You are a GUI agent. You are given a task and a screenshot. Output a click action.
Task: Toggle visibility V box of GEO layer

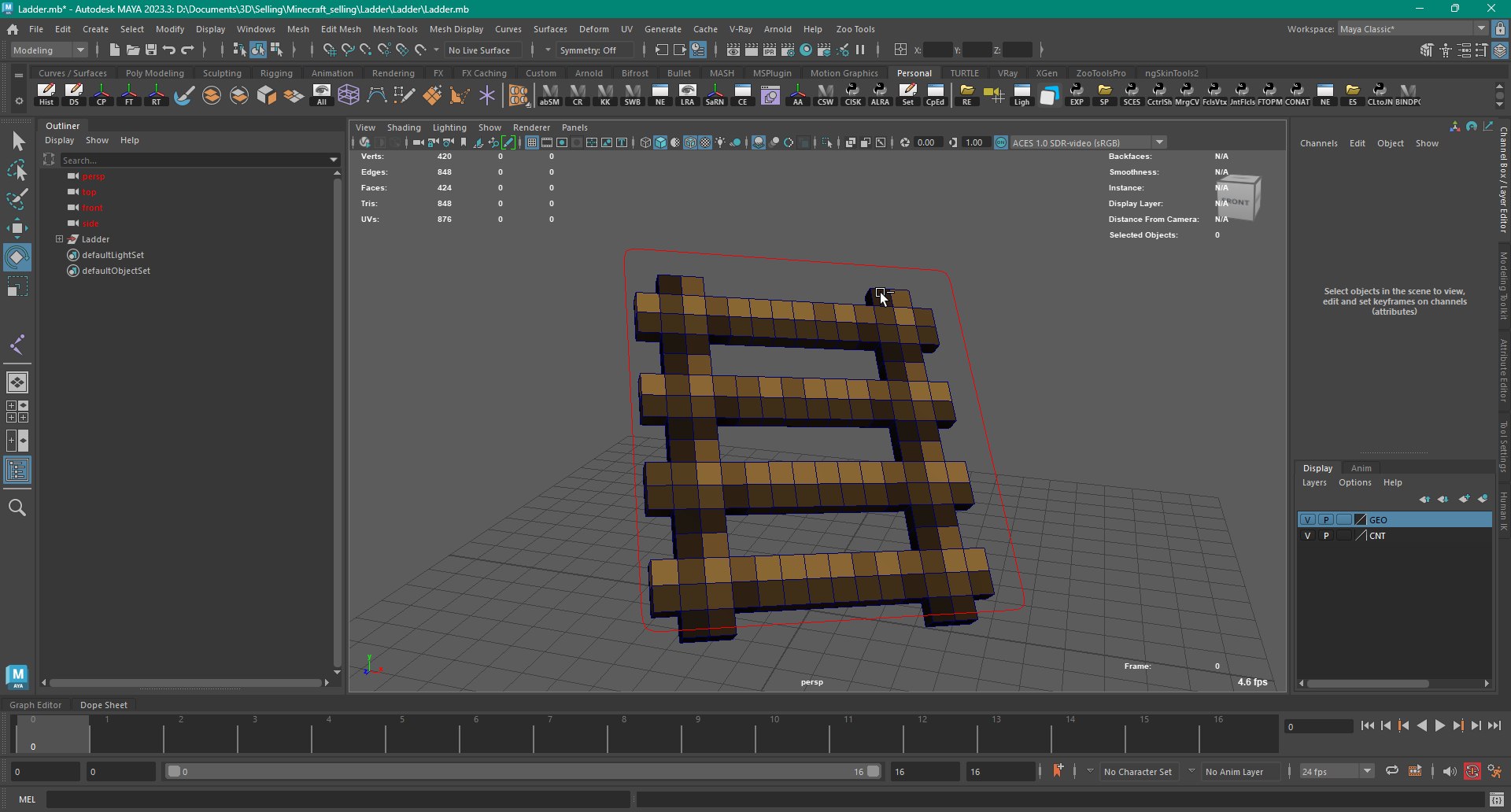[1307, 519]
